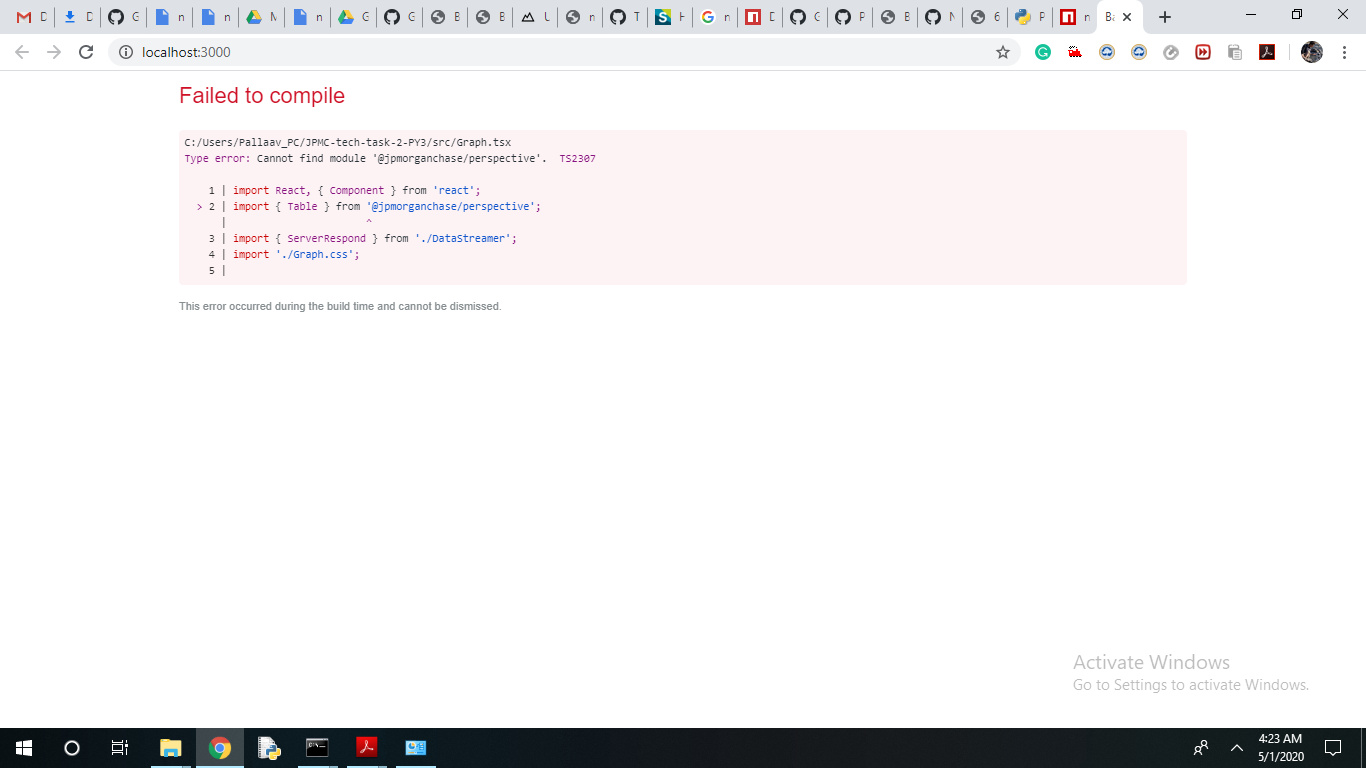Expand the hidden system tray icons chevron

(x=1237, y=747)
